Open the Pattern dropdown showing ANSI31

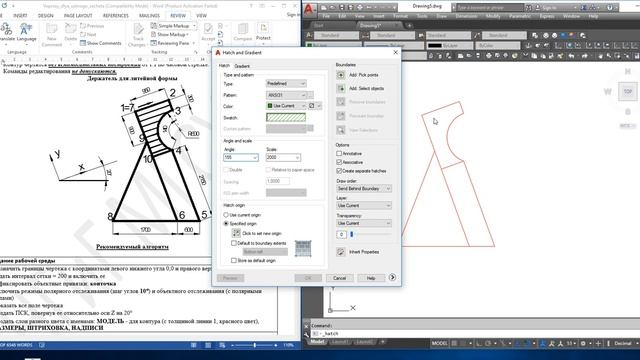(286, 95)
